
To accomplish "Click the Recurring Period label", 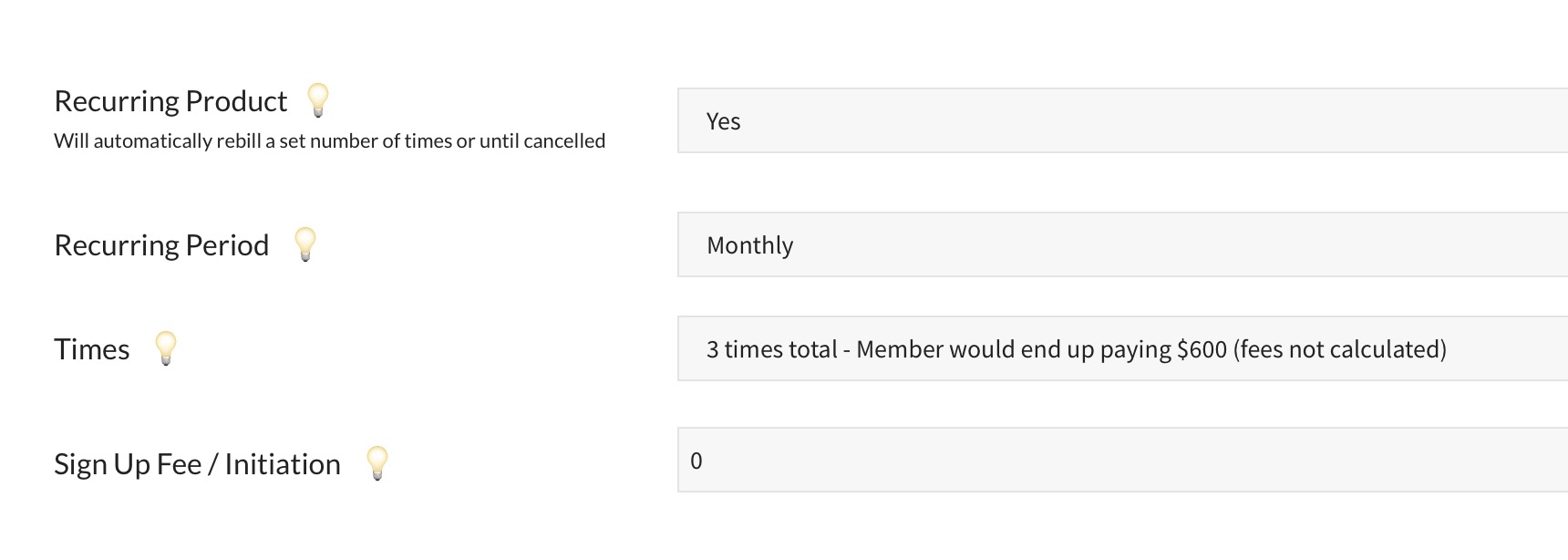I will (161, 244).
